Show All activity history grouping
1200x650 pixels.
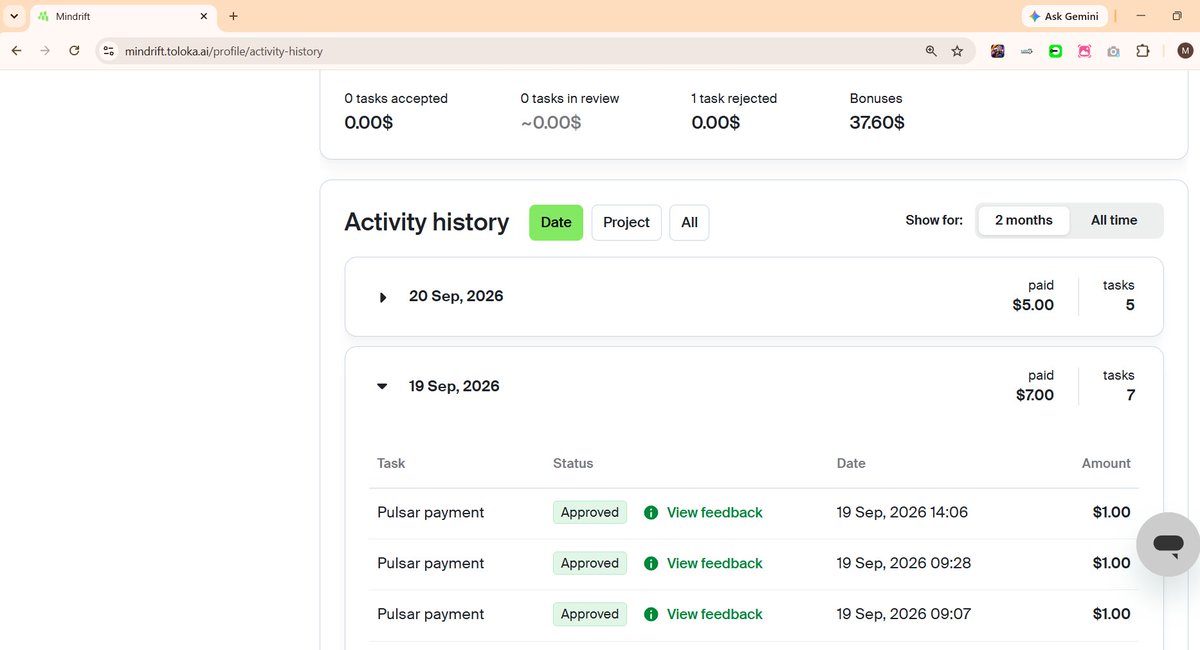689,222
